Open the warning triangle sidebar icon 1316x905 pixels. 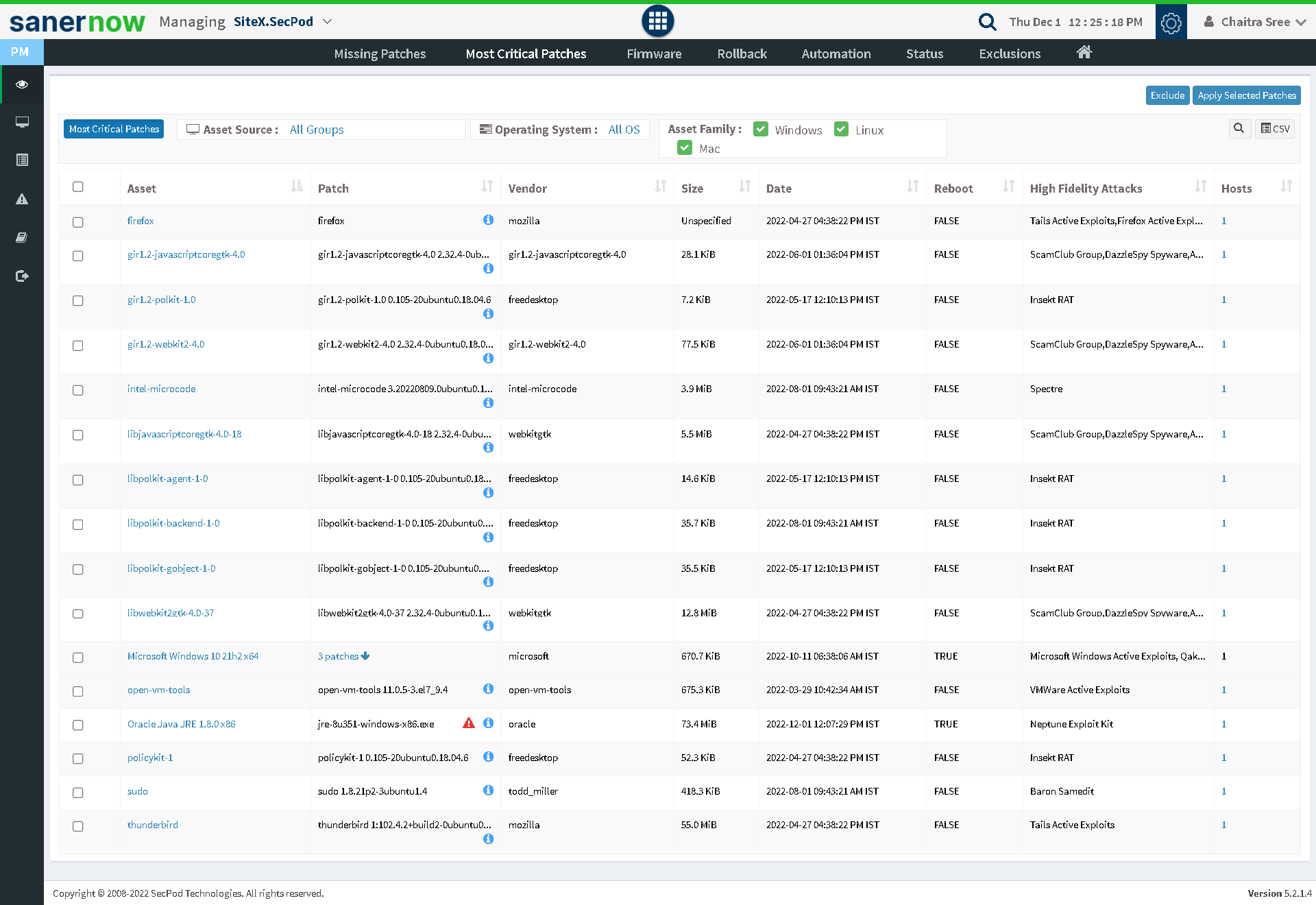(22, 199)
